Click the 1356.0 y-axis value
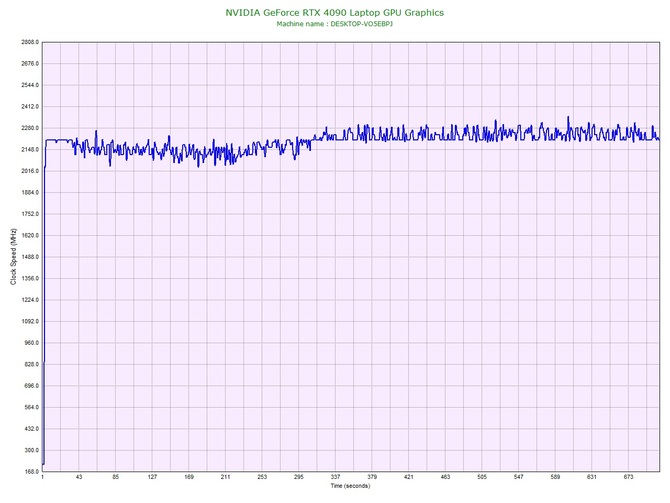 [30, 278]
